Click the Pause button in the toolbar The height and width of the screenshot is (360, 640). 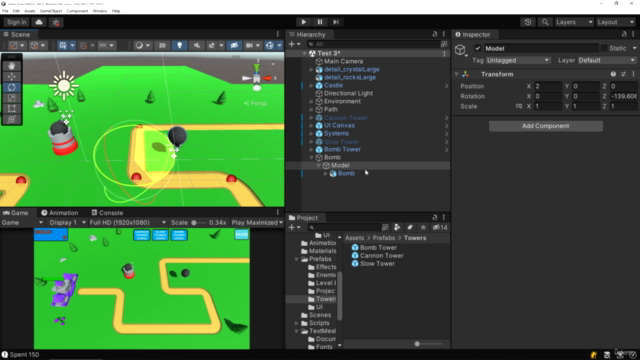coord(320,22)
